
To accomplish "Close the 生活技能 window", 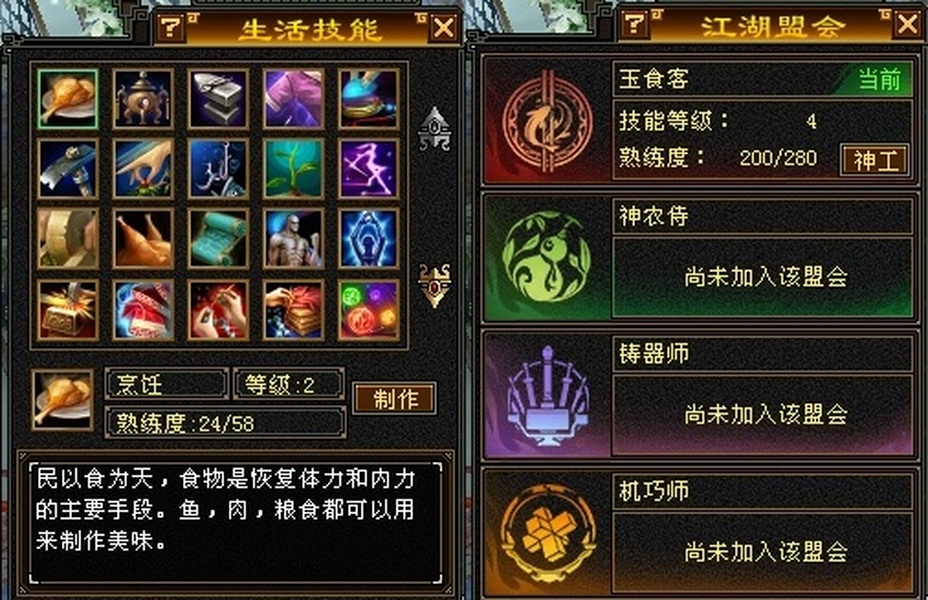I will point(443,27).
